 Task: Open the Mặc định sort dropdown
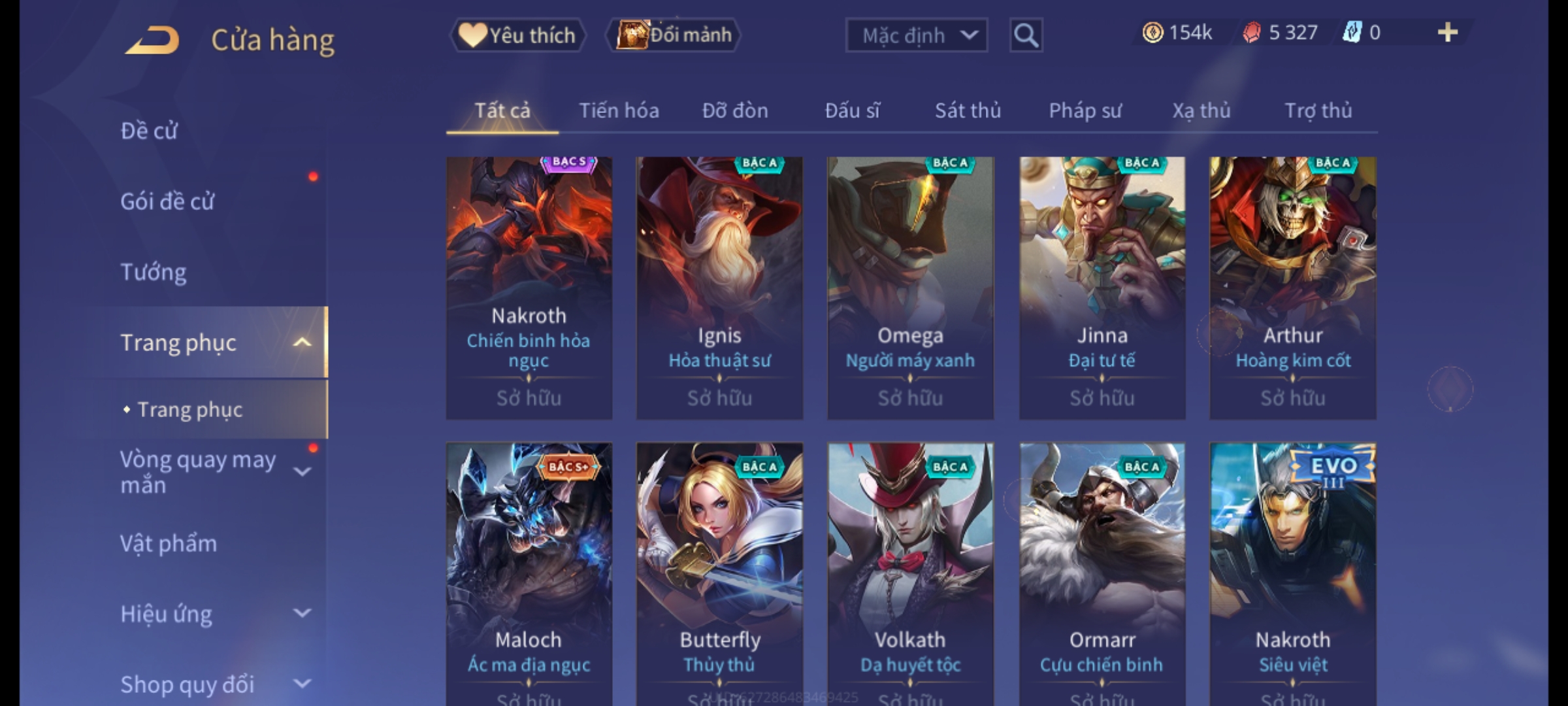click(916, 35)
